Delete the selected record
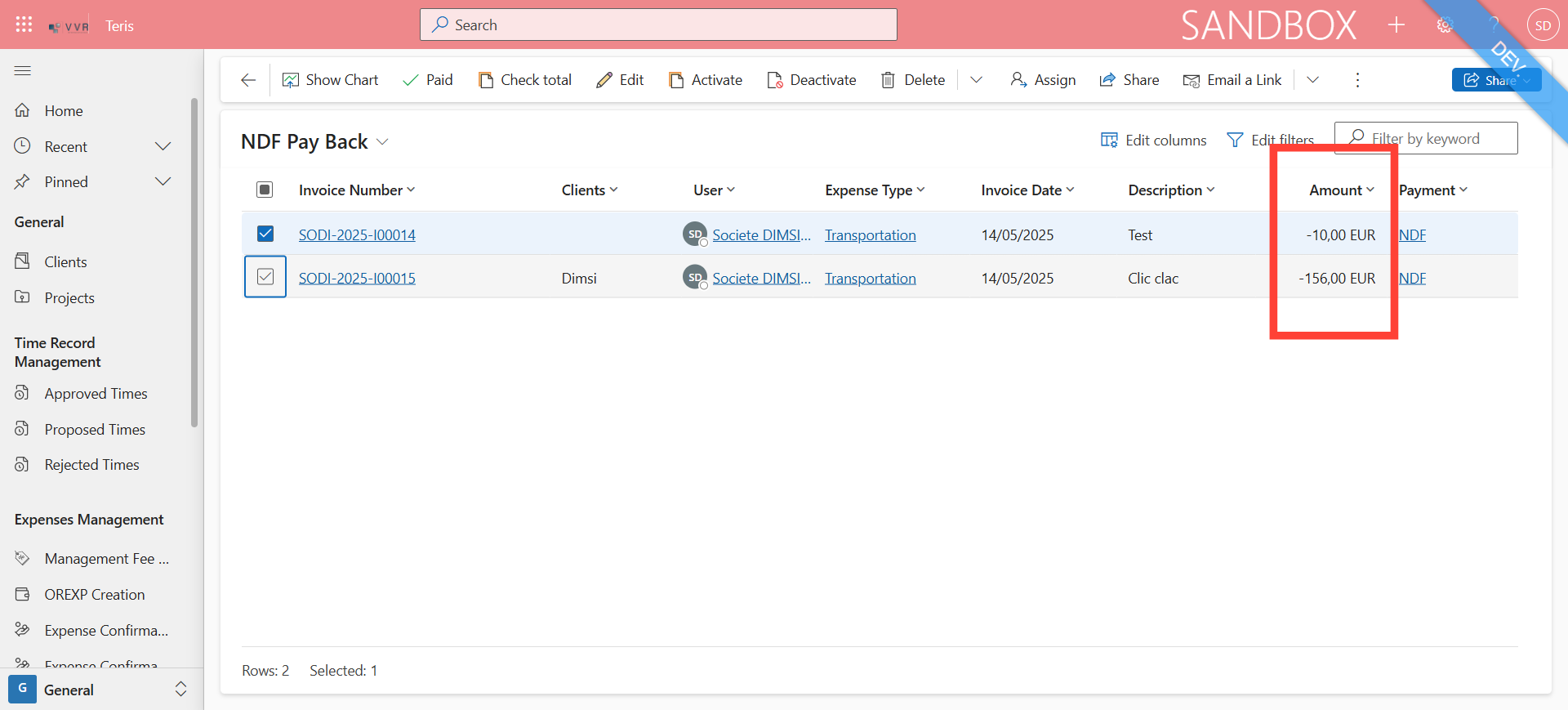 point(912,80)
